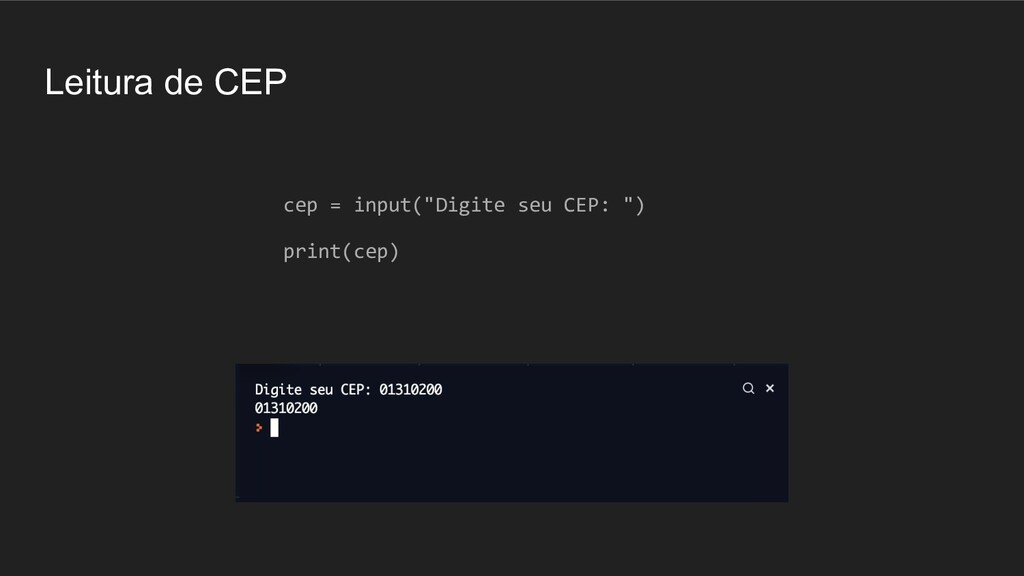This screenshot has width=1024, height=576.
Task: Close the terminal panel with X icon
Action: [770, 388]
